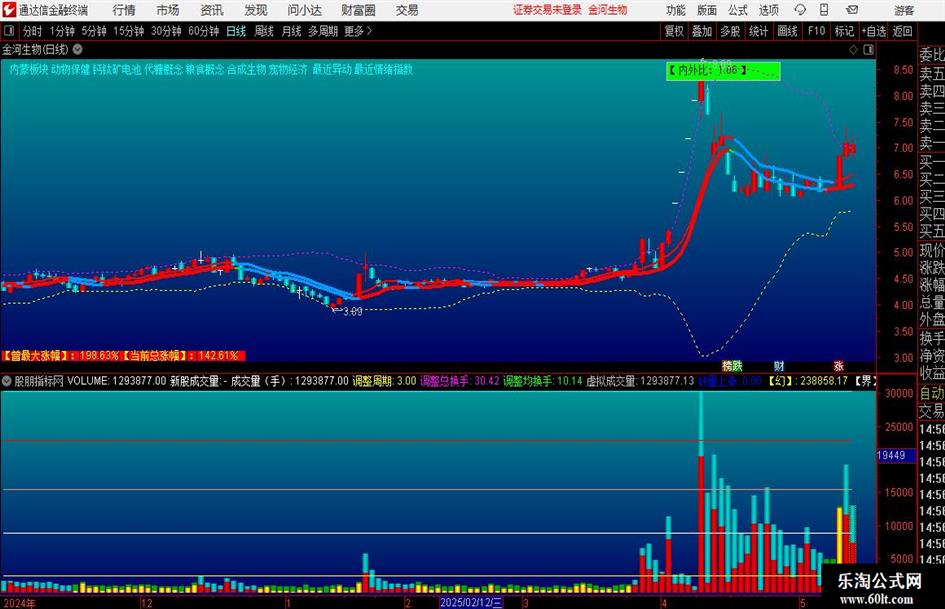Click the 调整周期 3.00 indicator value
945x609 pixels.
pyautogui.click(x=384, y=380)
